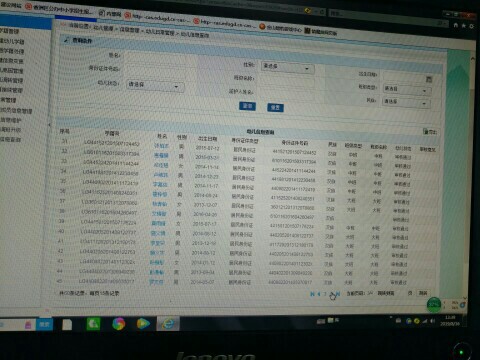This screenshot has width=480, height=360.
Task: Open the calendar picker icon for 出生日期
Action: click(x=429, y=79)
